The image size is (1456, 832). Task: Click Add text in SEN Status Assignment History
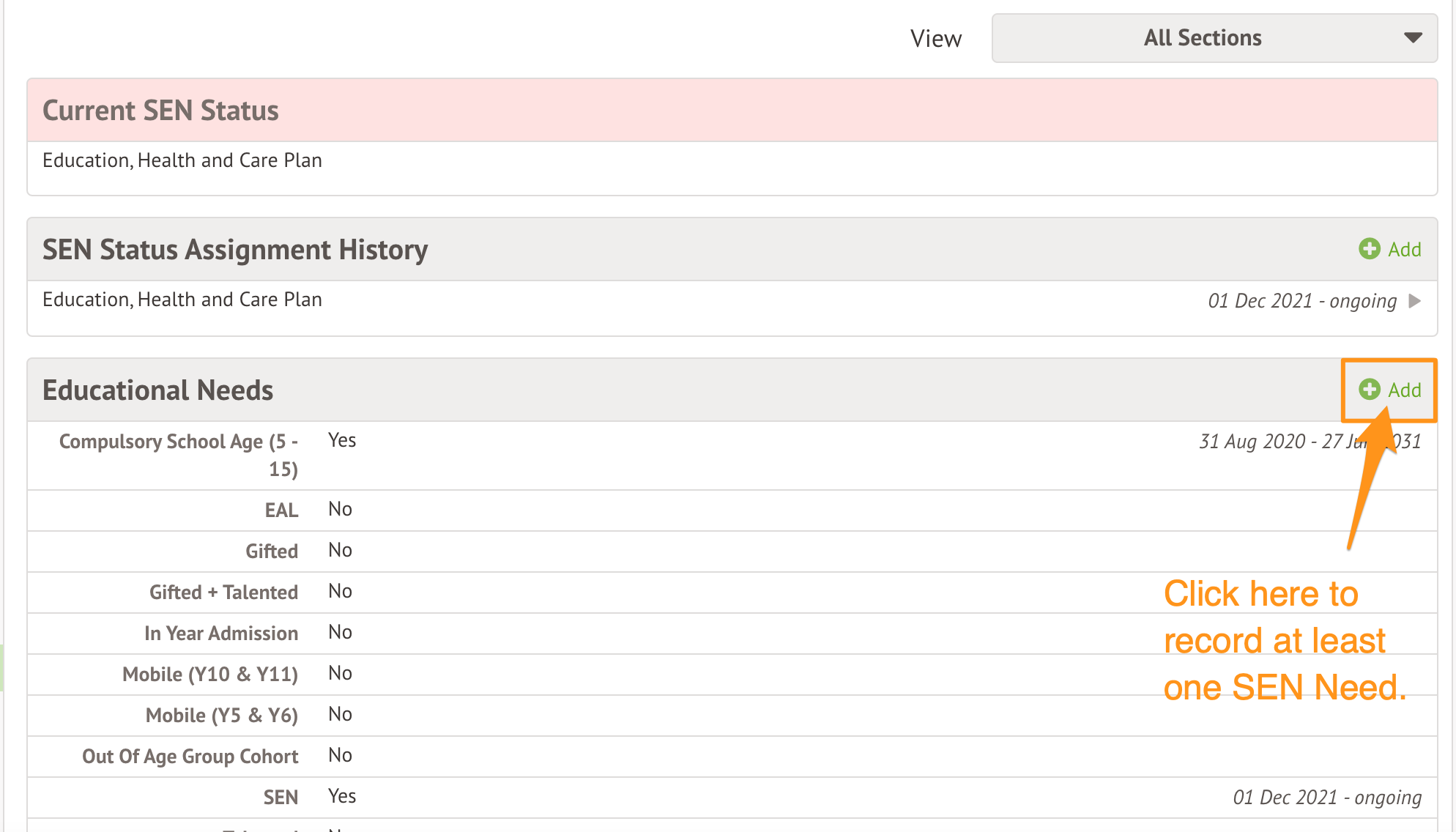coord(1405,250)
